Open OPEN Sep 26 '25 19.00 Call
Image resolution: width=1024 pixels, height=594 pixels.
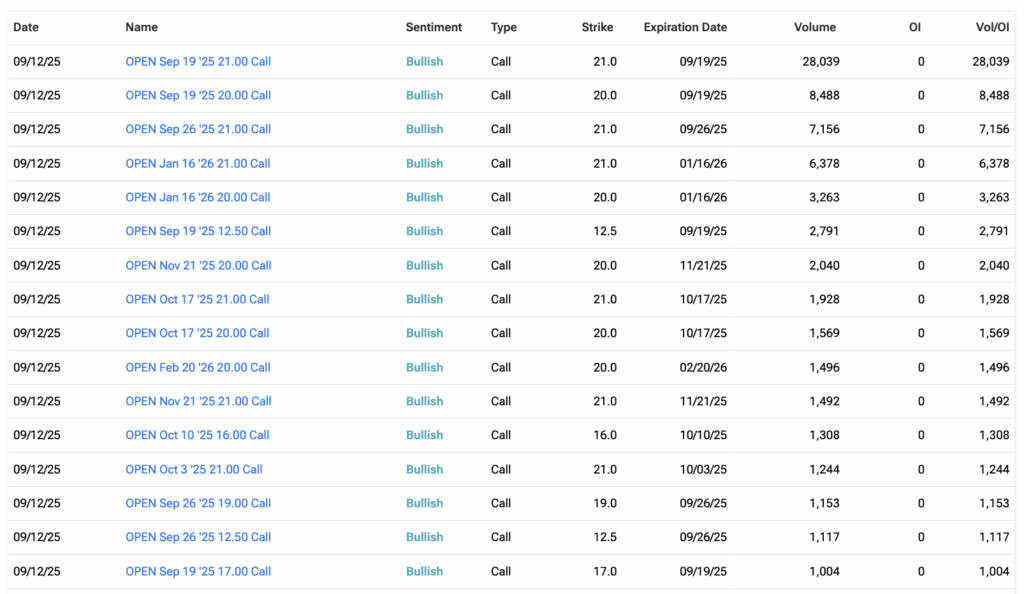click(198, 503)
